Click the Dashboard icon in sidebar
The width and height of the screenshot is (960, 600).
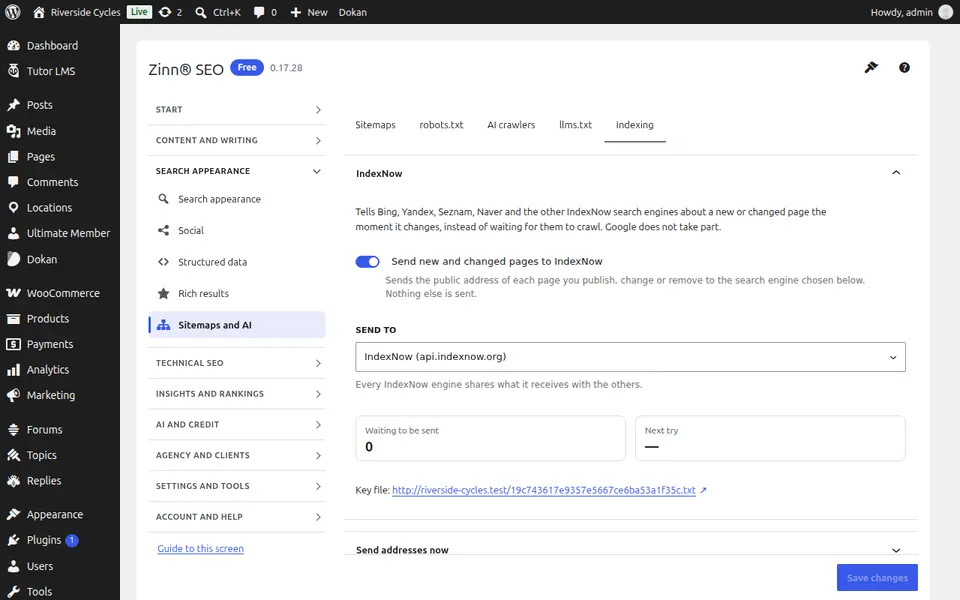tap(13, 45)
